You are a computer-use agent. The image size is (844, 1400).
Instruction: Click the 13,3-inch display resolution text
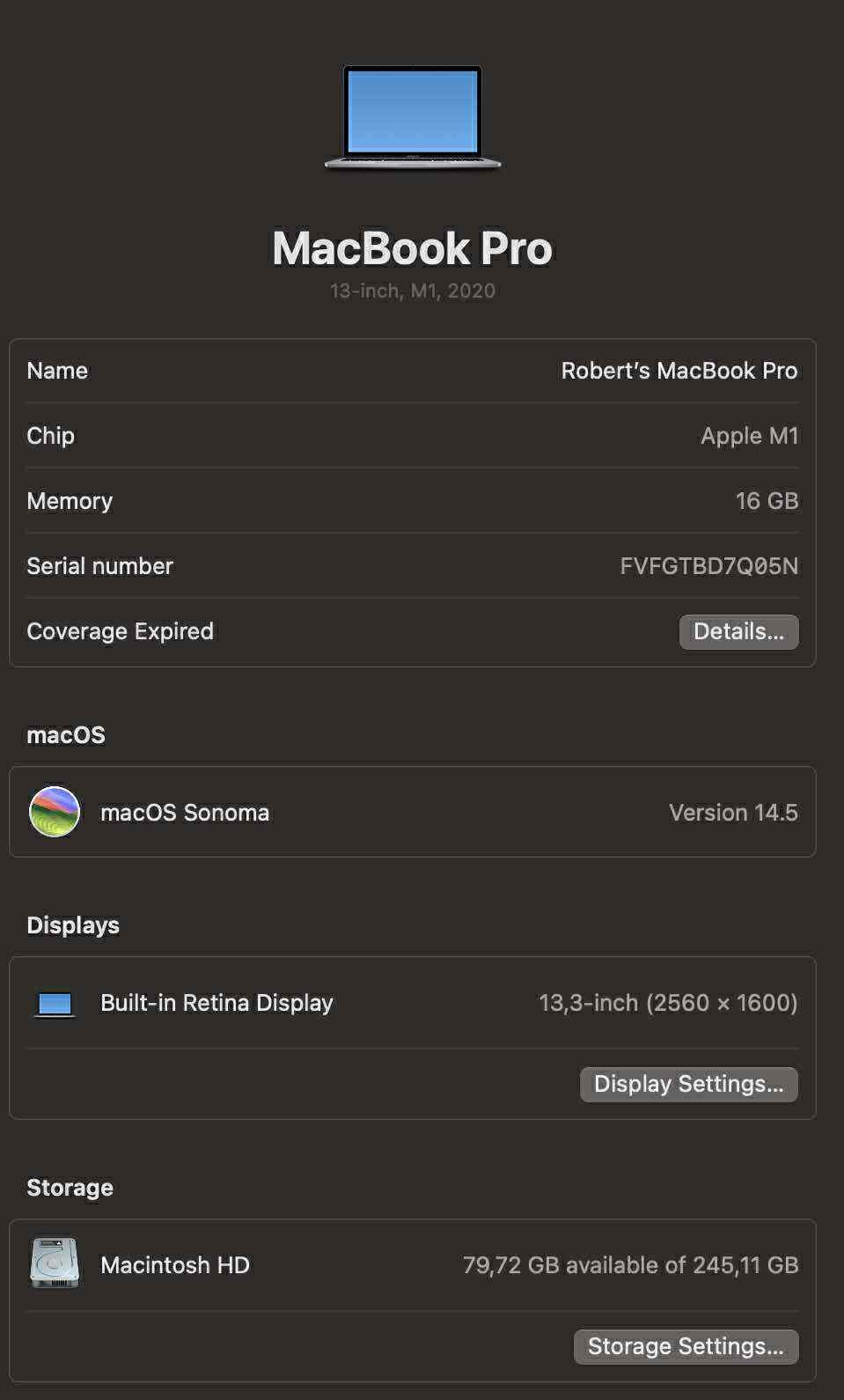(x=668, y=1003)
